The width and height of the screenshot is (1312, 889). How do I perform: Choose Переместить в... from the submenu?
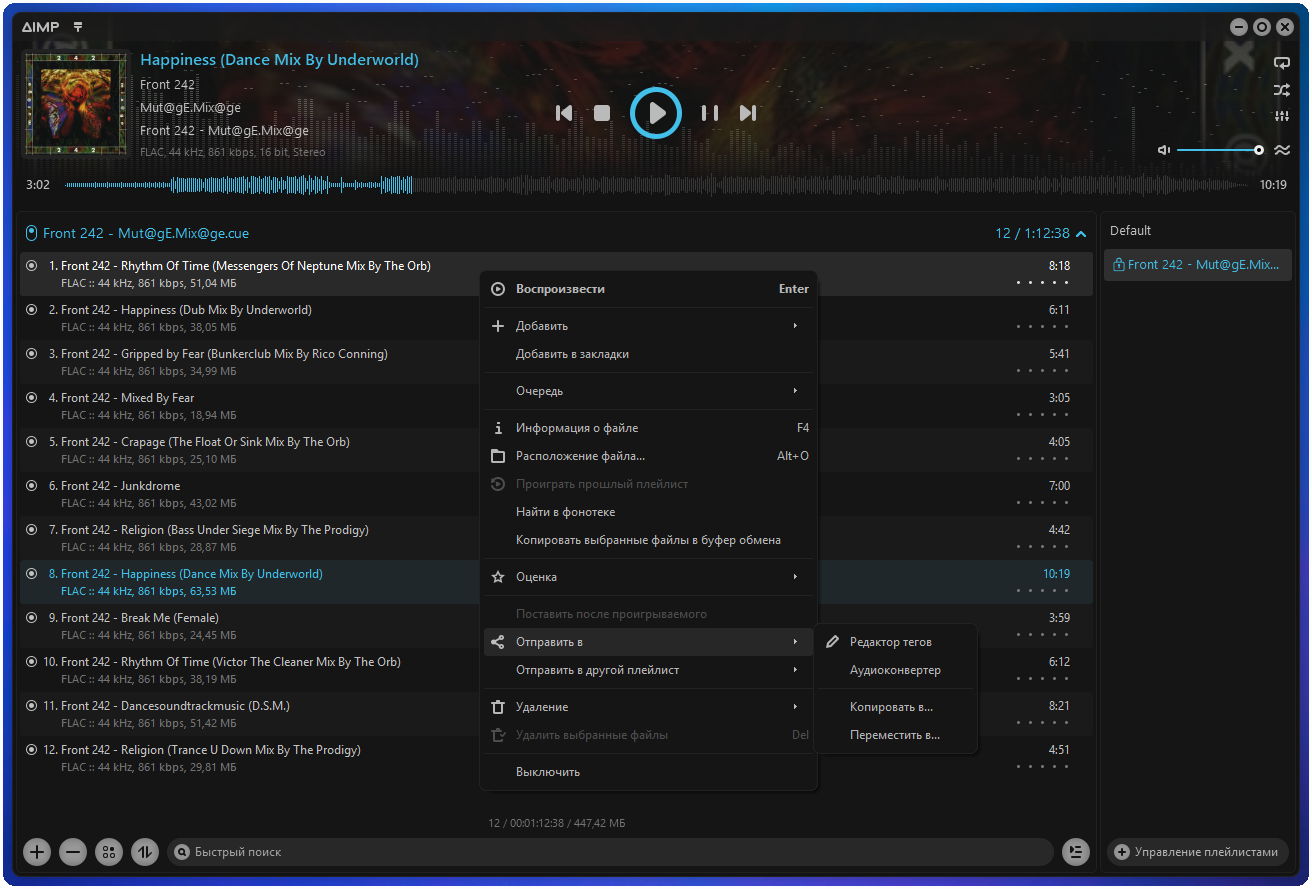point(897,735)
